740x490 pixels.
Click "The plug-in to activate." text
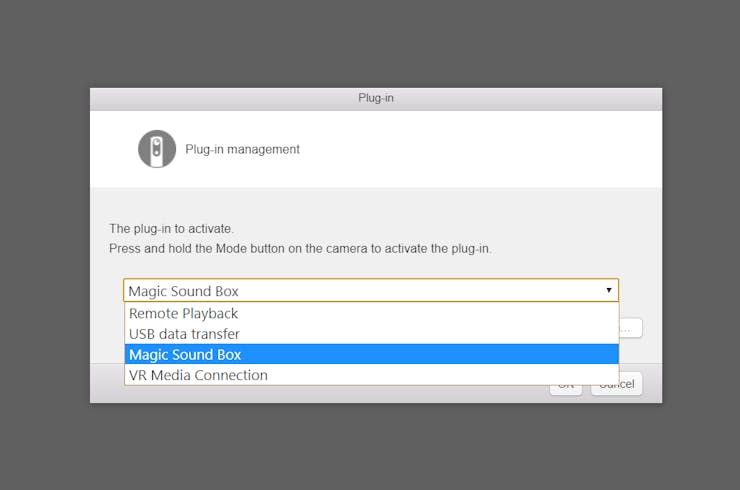[170, 228]
